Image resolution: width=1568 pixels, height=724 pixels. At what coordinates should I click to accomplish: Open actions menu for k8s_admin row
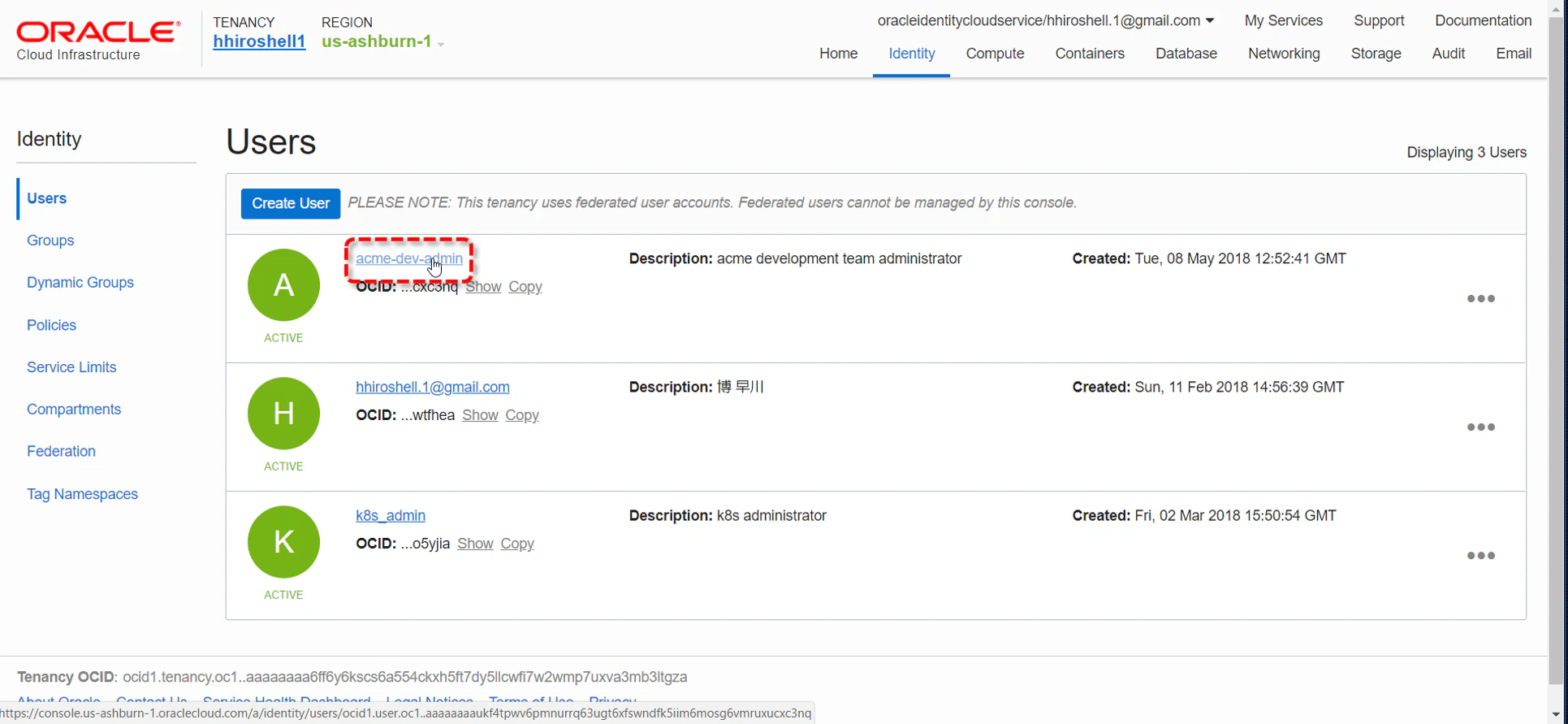1480,556
